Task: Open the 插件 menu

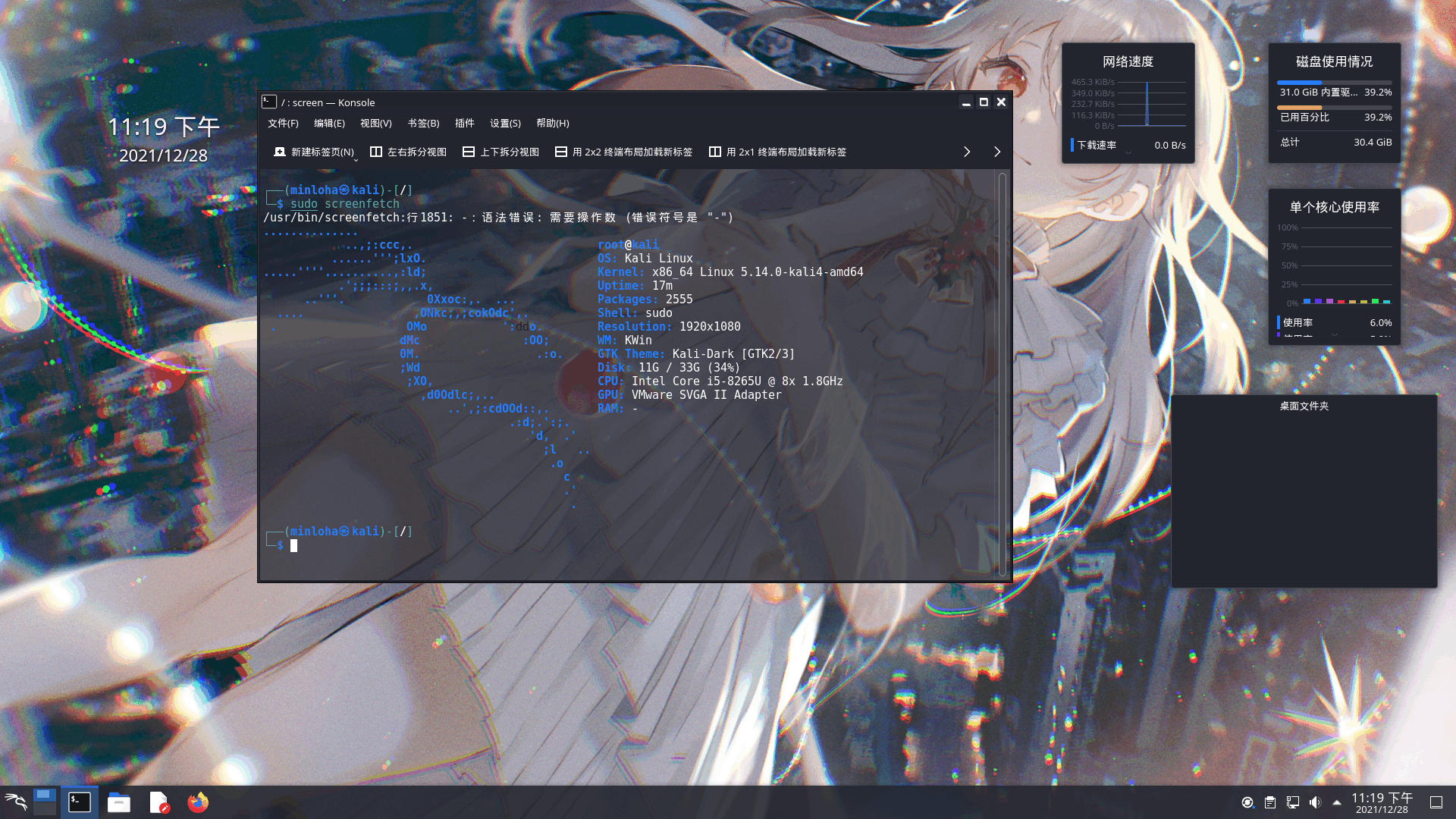Action: pyautogui.click(x=465, y=123)
